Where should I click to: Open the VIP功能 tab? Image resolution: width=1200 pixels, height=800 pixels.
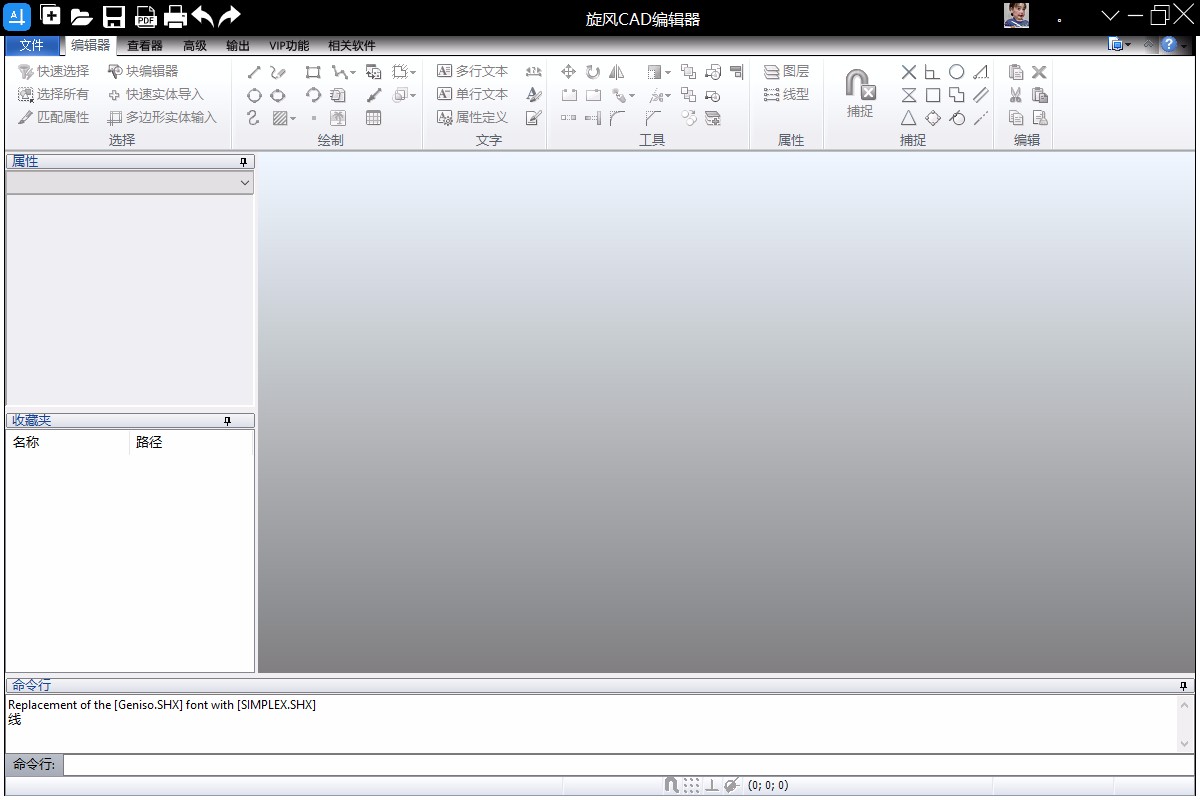pos(289,45)
